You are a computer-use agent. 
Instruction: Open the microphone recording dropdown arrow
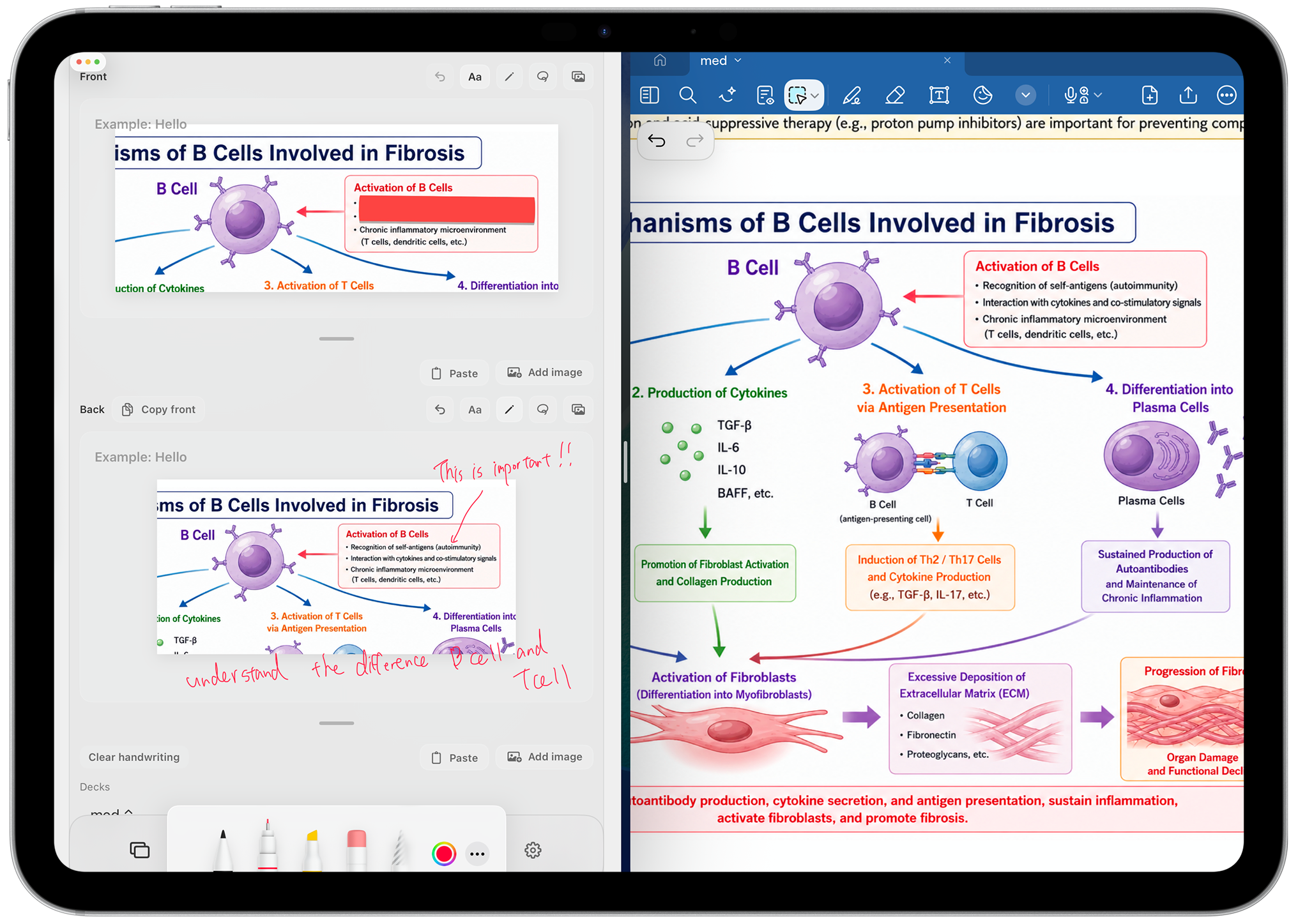coord(1098,95)
